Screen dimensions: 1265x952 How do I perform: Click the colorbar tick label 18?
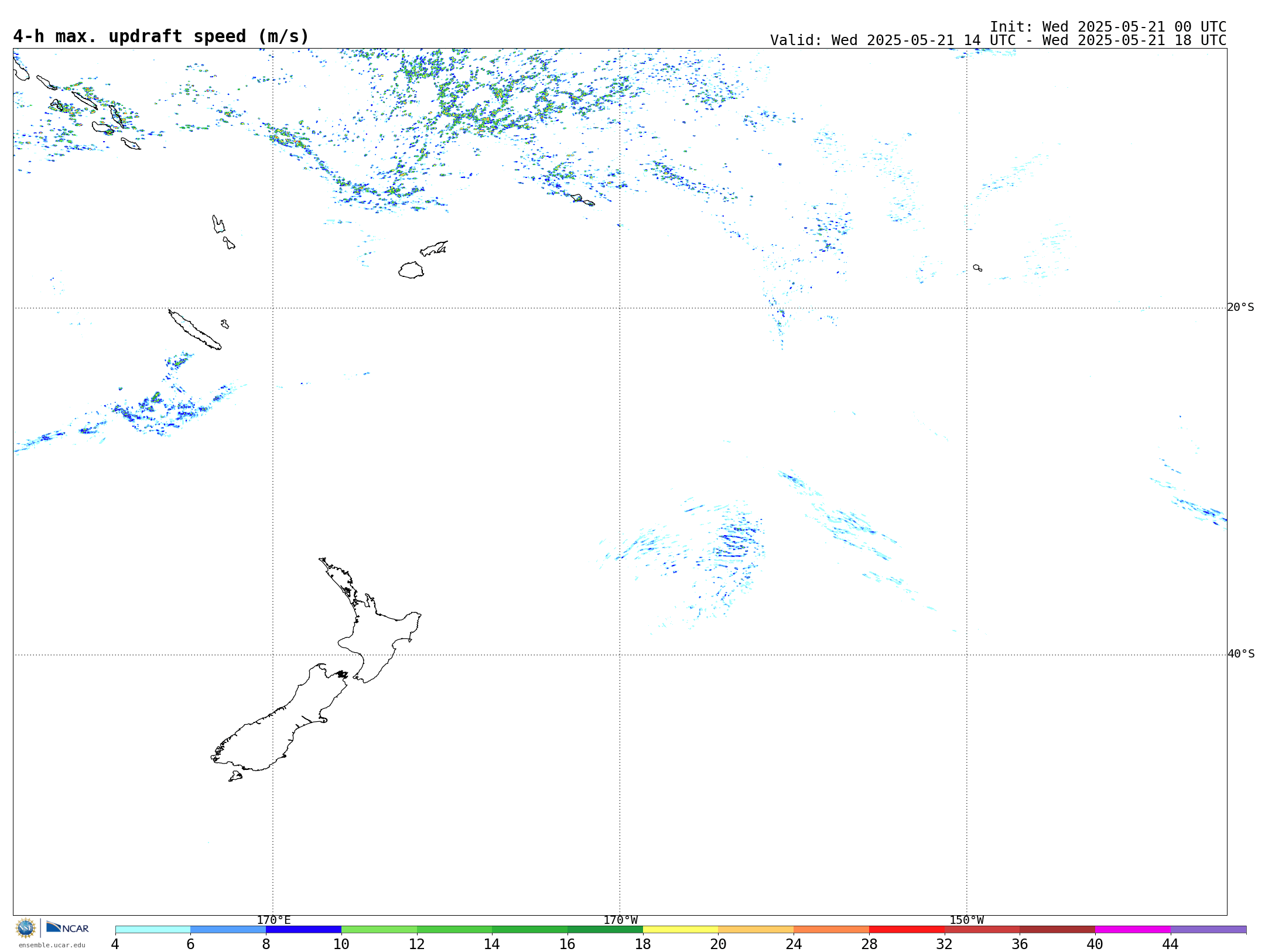(643, 944)
